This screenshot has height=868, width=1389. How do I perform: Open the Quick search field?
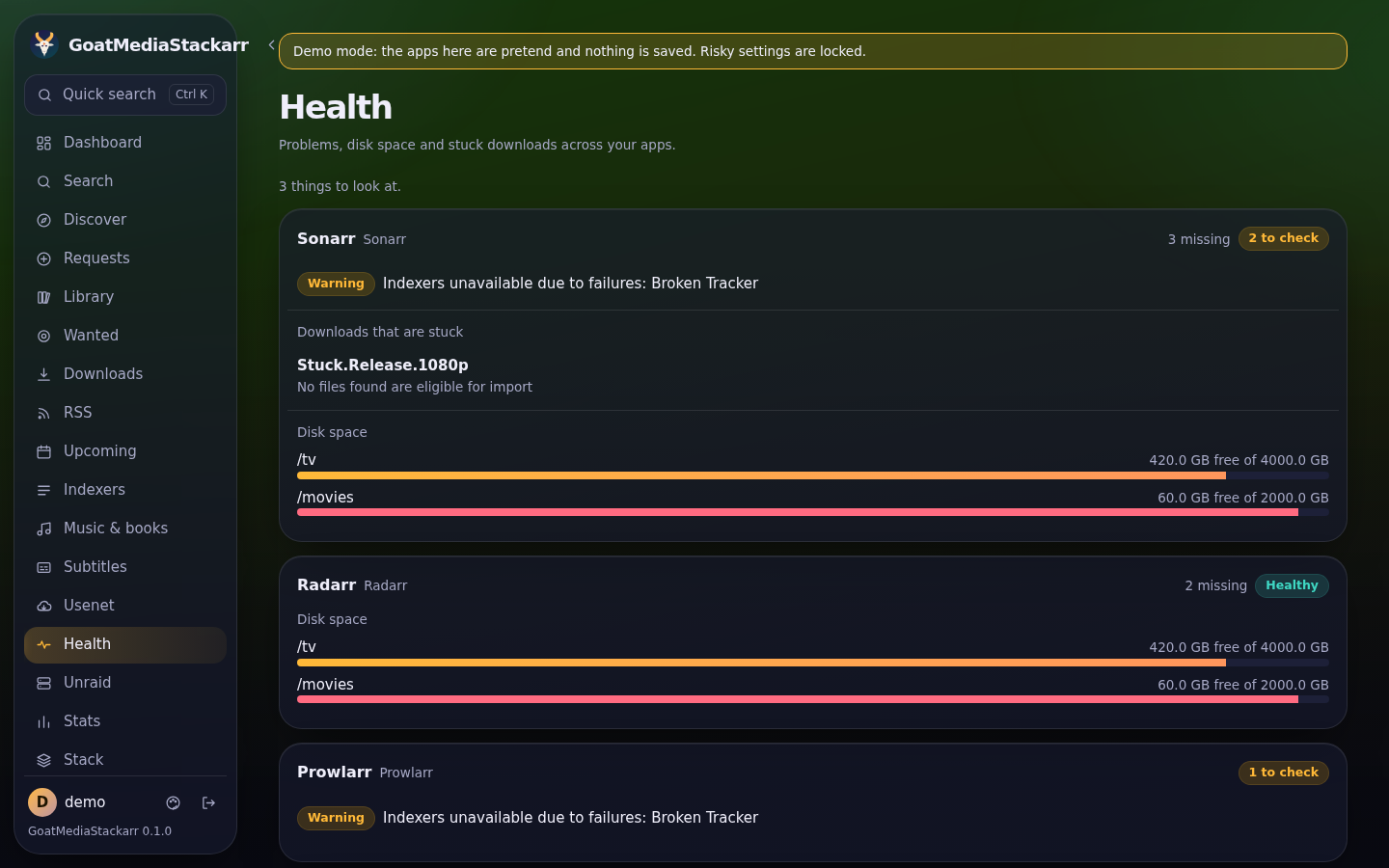tap(125, 95)
